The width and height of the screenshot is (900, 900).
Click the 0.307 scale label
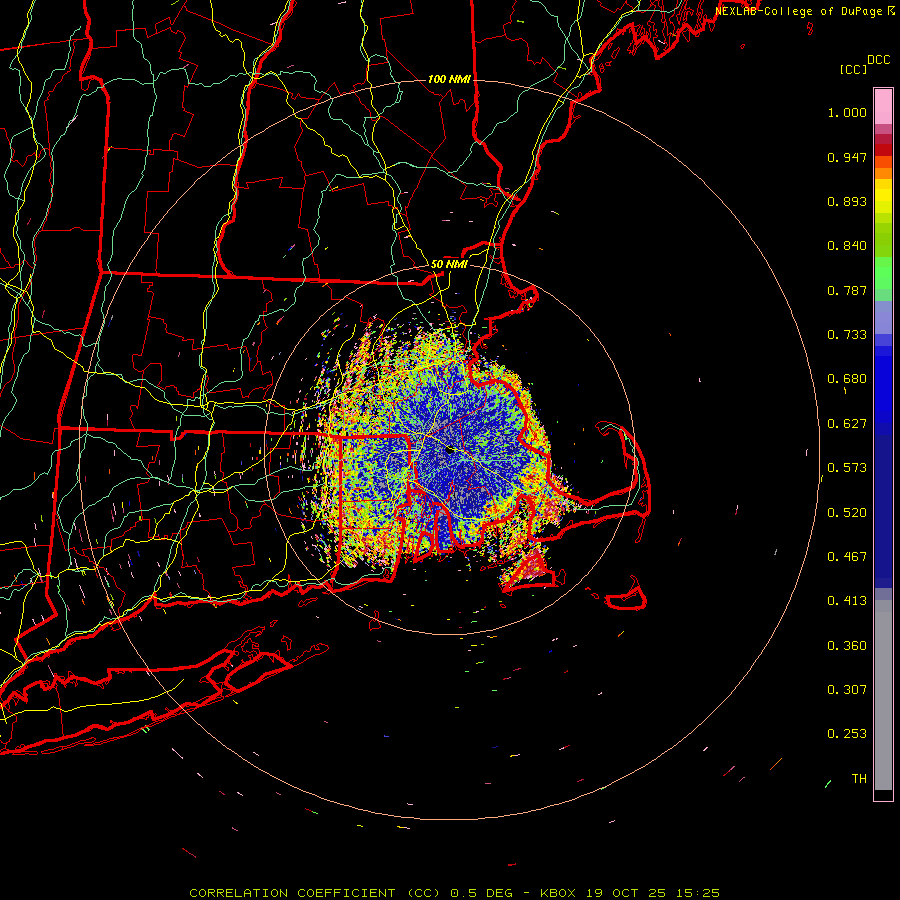pos(847,690)
